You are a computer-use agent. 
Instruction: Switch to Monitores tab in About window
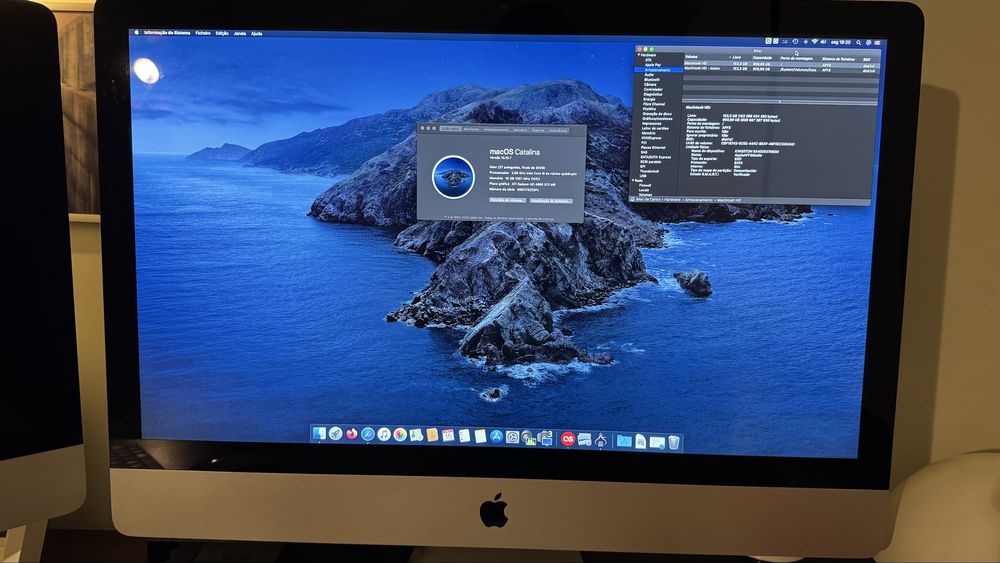472,129
